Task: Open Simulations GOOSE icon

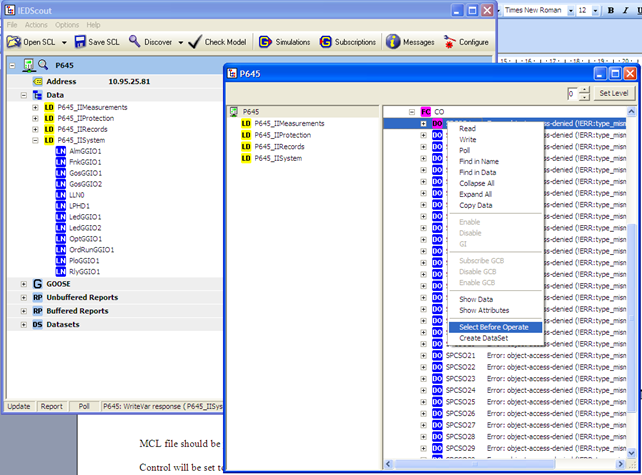Action: [x=265, y=42]
